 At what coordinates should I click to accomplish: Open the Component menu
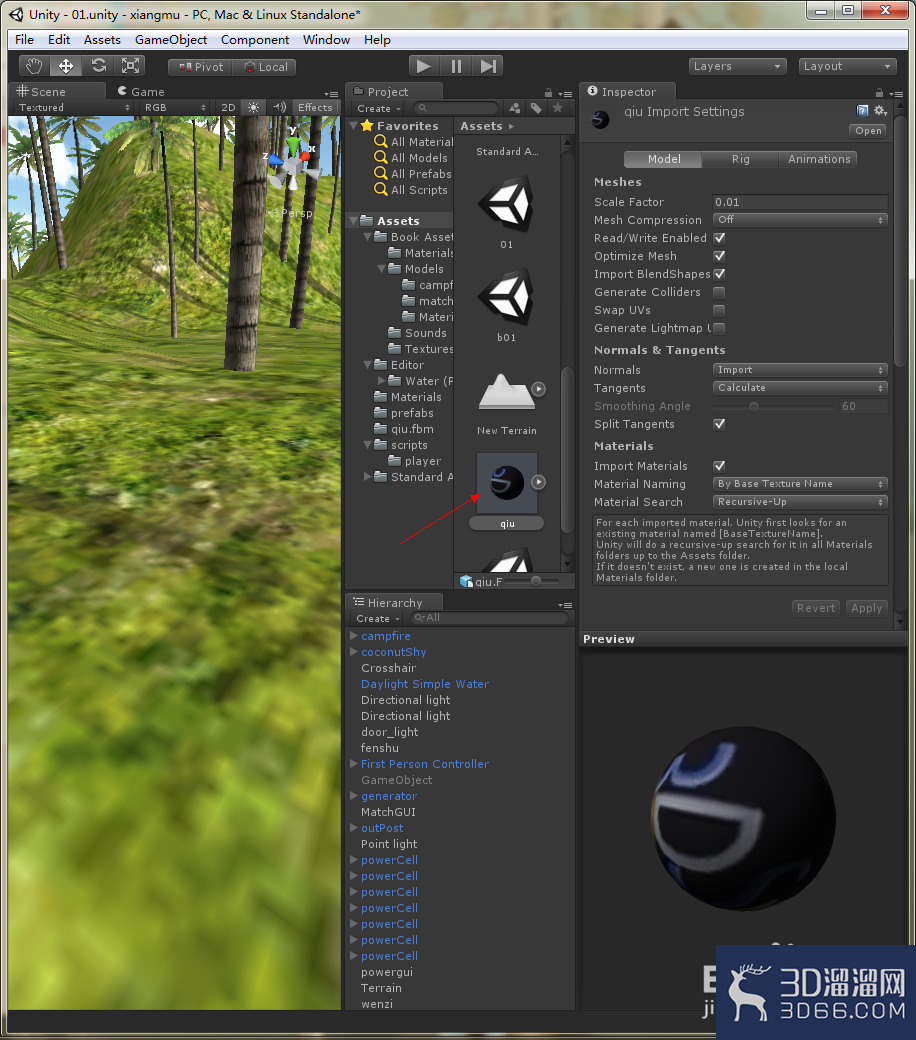pos(254,40)
